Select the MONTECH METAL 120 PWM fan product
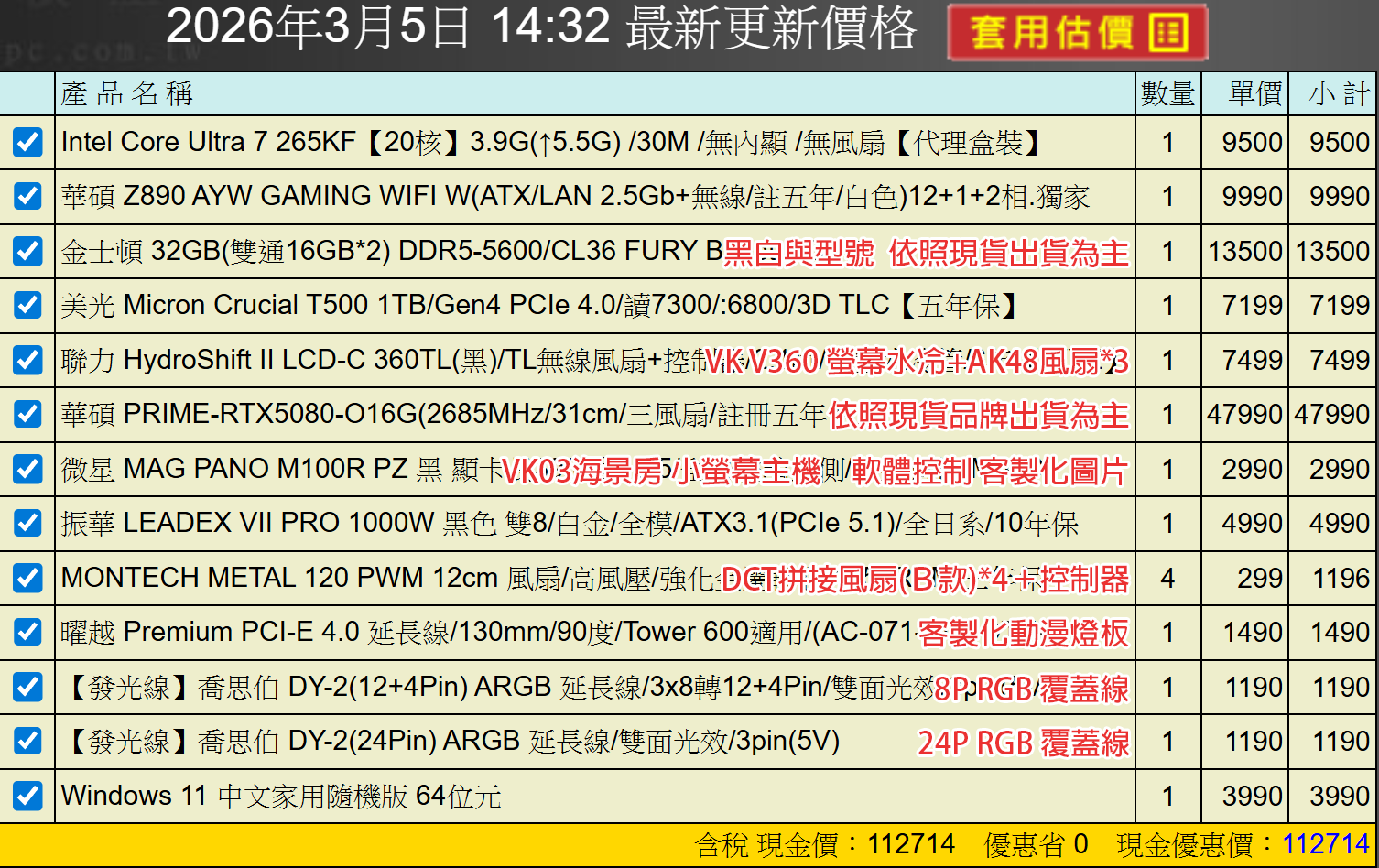Screen dimensions: 1379x868 (x=391, y=578)
